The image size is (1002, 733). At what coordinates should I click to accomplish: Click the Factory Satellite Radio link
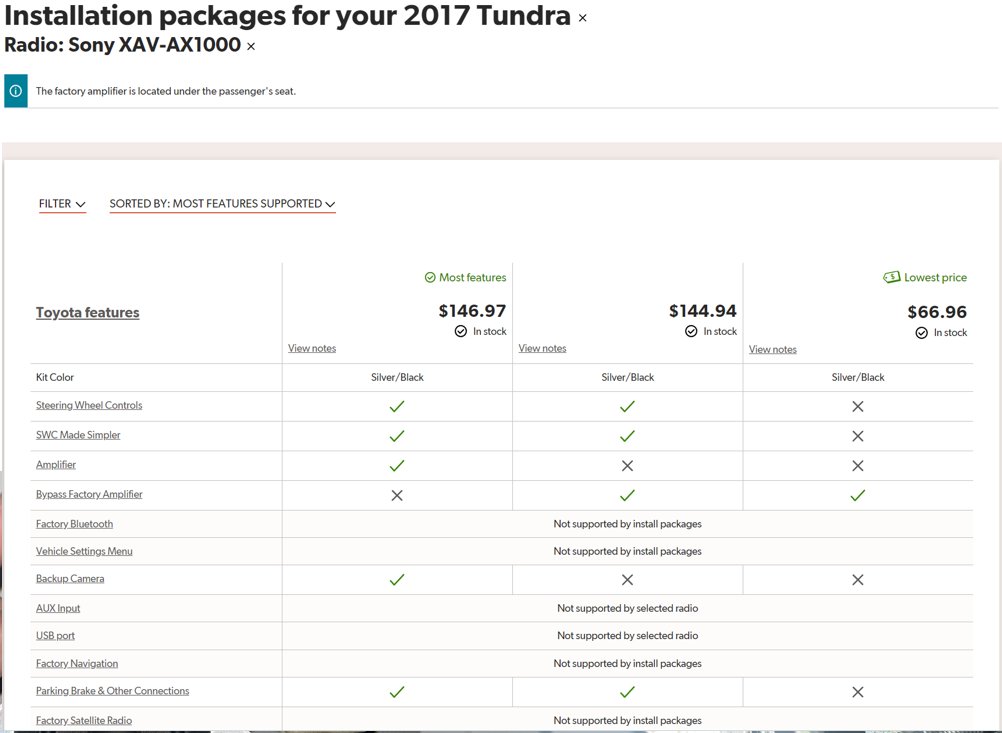[84, 720]
